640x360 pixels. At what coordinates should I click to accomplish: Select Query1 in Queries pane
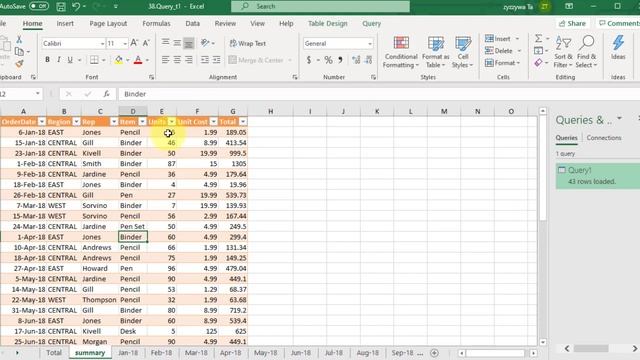[598, 176]
